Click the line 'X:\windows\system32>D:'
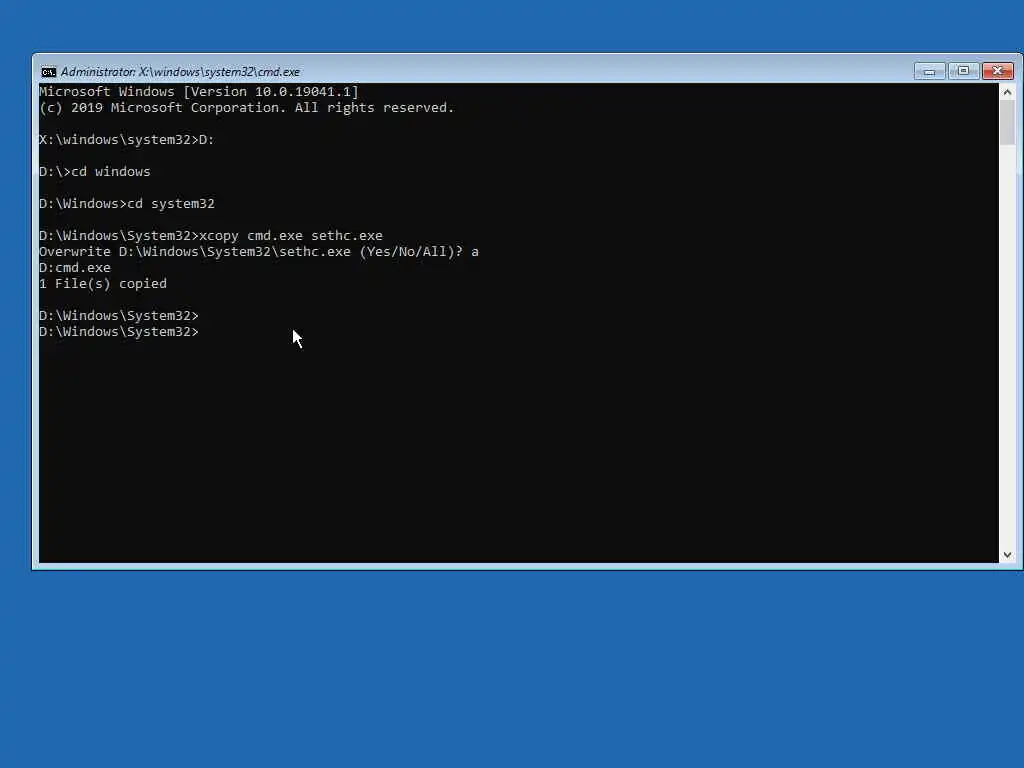The height and width of the screenshot is (768, 1024). coord(127,140)
